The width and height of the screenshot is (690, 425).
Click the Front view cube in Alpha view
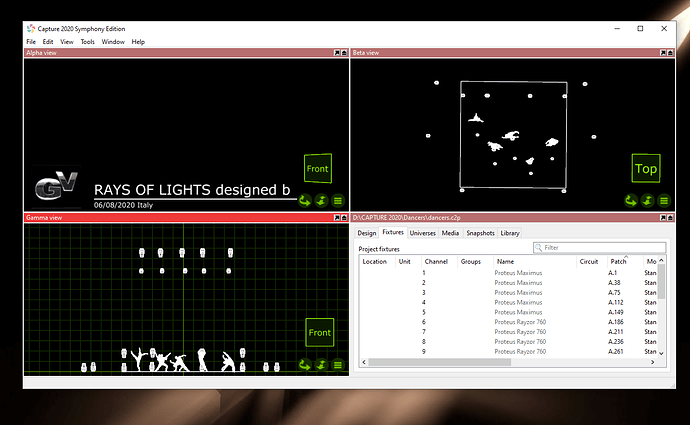tap(318, 168)
